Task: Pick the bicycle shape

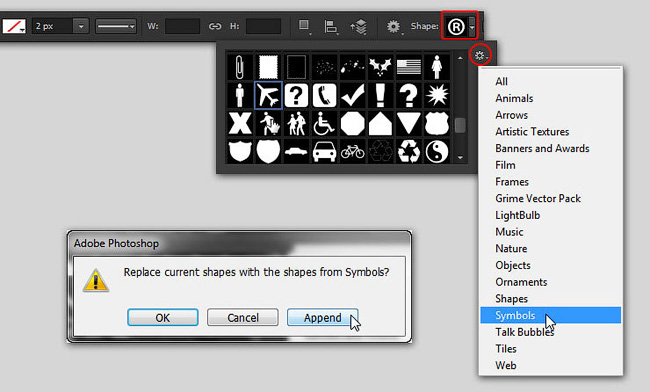Action: pos(352,151)
